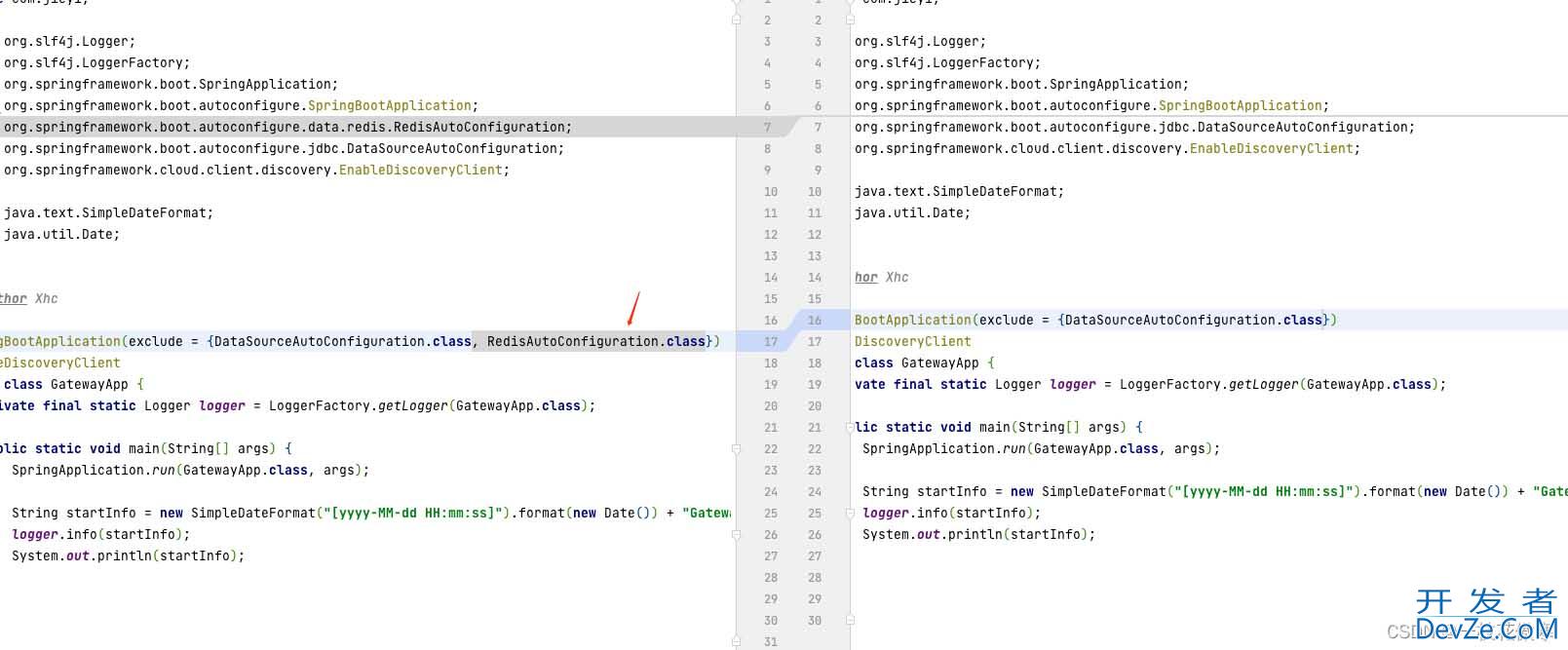The image size is (1568, 650).
Task: Click the fold marker beside right line 25
Action: [850, 513]
